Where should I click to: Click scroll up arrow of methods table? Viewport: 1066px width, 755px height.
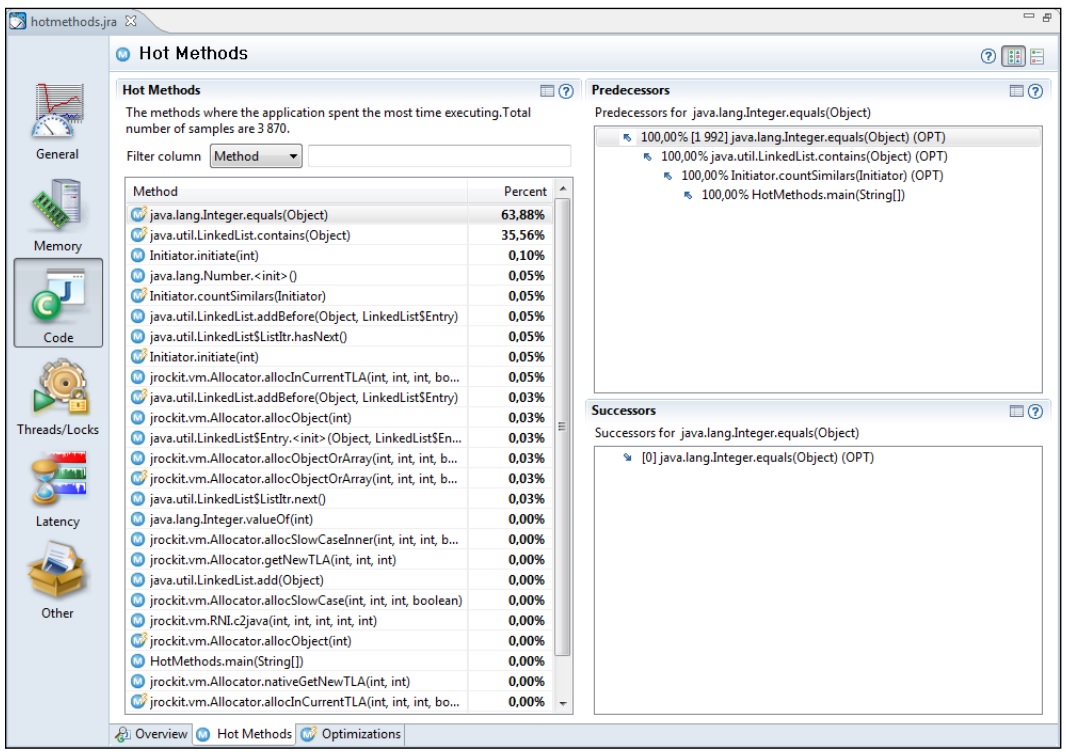(x=563, y=188)
